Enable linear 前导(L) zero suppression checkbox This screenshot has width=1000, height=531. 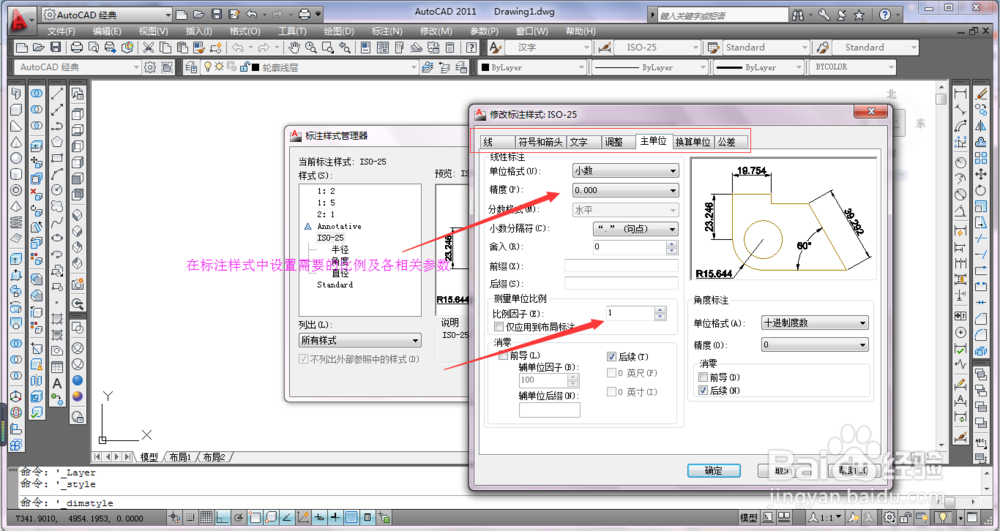point(503,355)
